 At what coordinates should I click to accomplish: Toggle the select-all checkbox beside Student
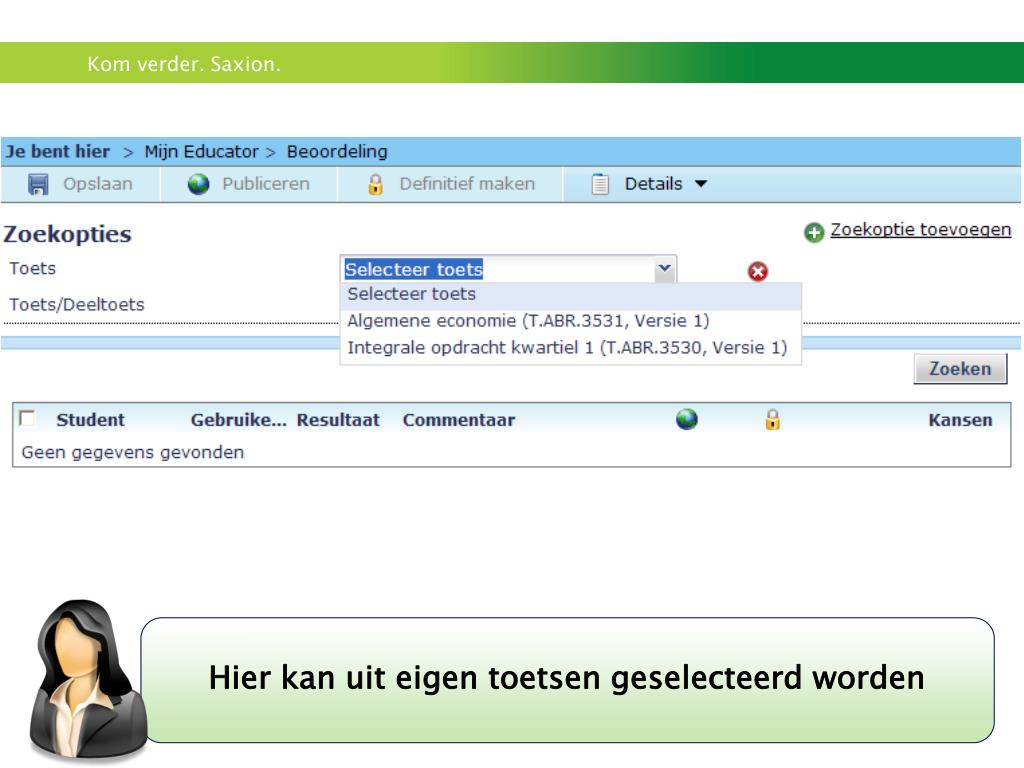(27, 418)
